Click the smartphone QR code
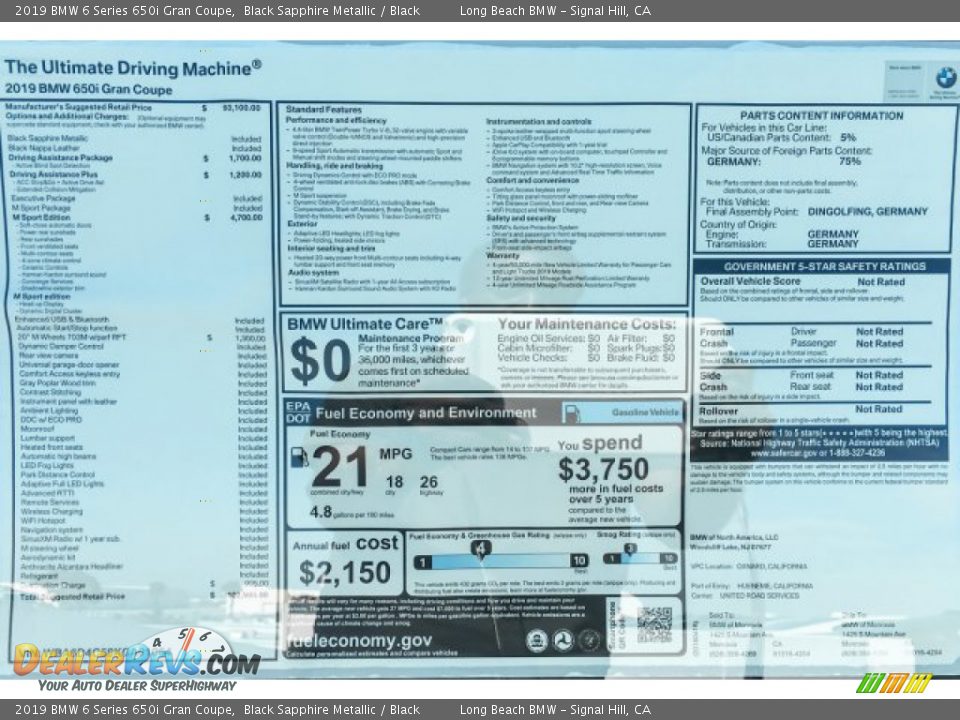 654,624
